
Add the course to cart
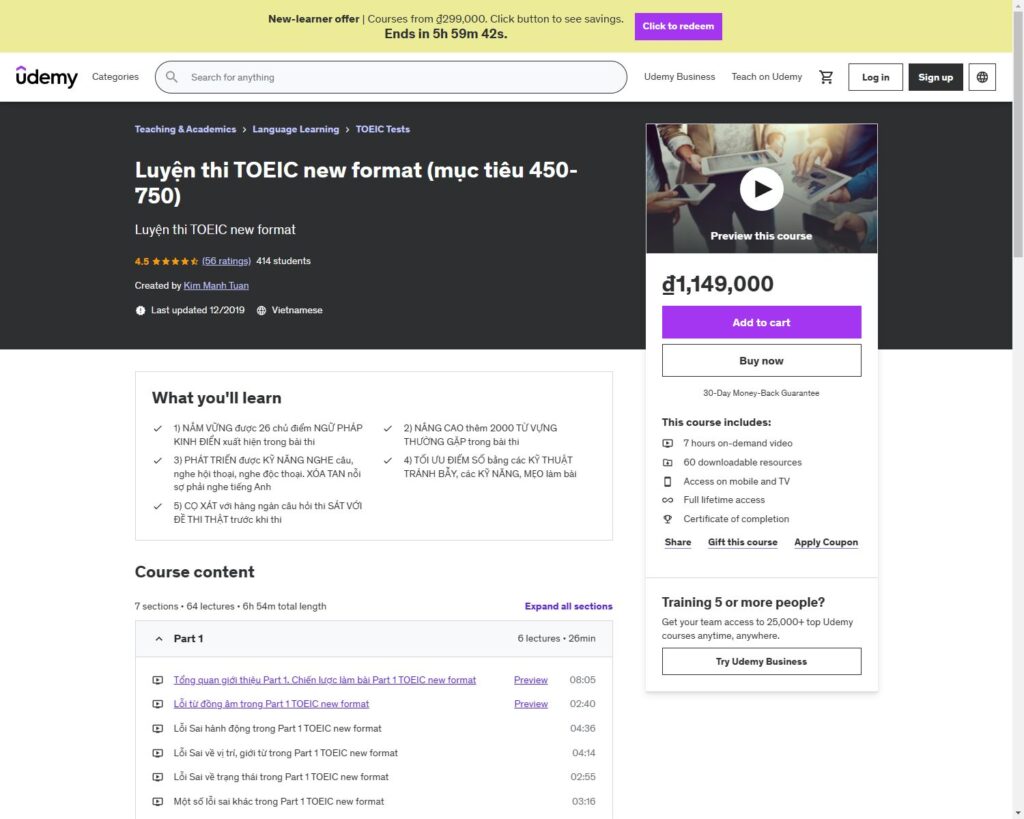tap(761, 323)
